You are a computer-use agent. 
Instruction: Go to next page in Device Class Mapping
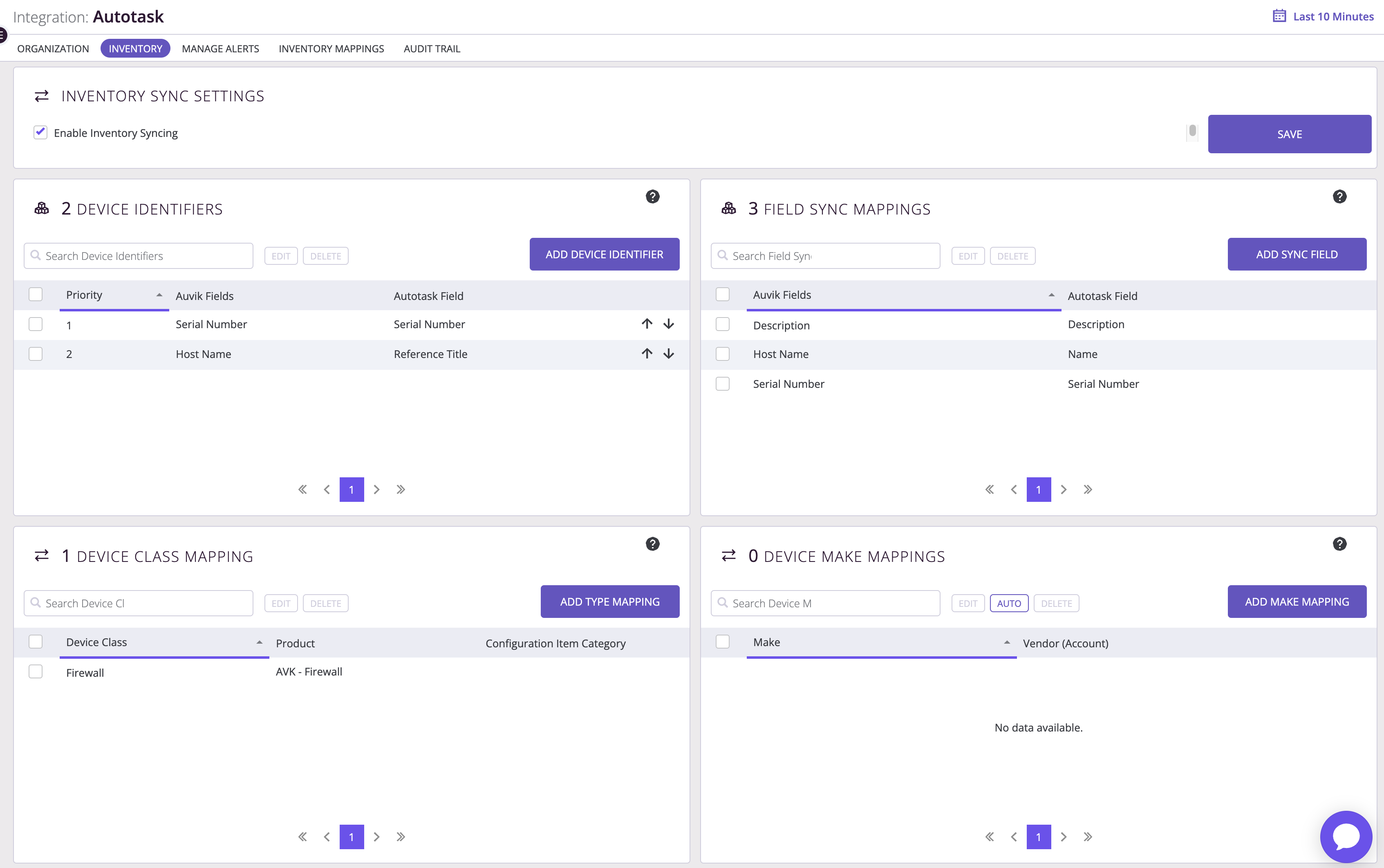pyautogui.click(x=376, y=837)
